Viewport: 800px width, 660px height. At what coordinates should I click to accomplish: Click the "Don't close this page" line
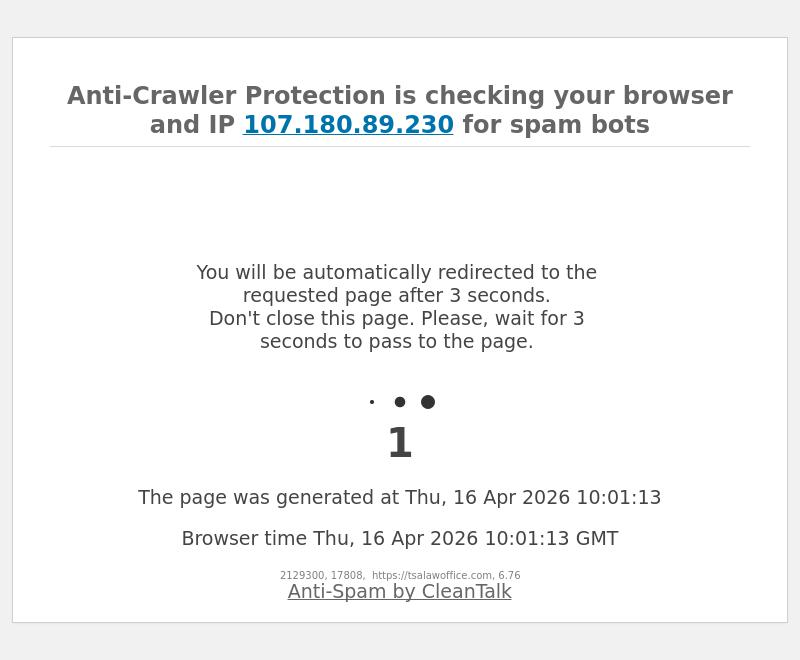(x=396, y=319)
